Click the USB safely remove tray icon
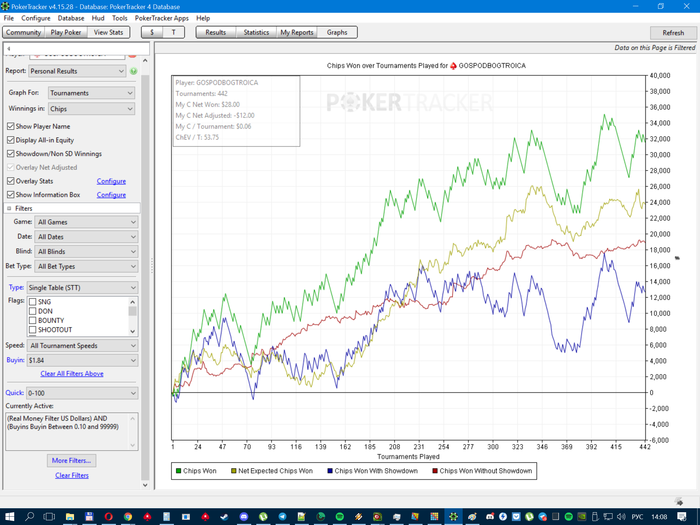The width and height of the screenshot is (700, 525). click(595, 517)
